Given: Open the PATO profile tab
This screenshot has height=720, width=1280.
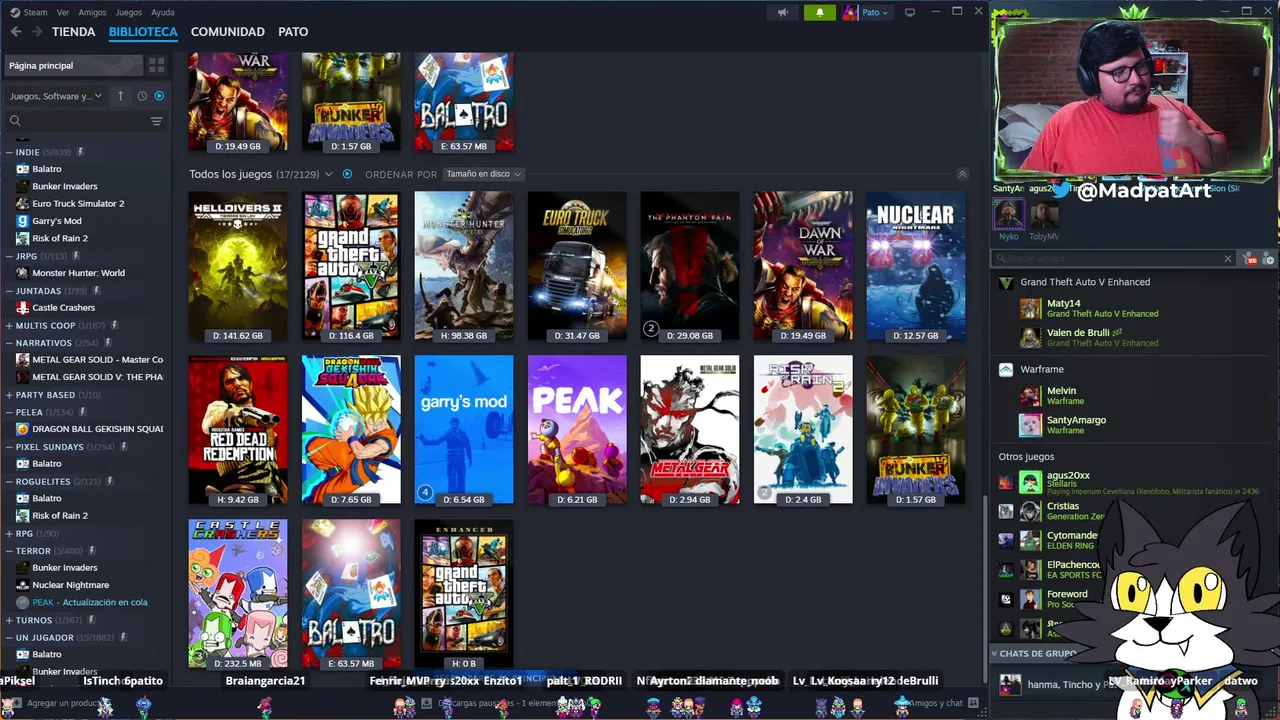Looking at the screenshot, I should tap(293, 32).
